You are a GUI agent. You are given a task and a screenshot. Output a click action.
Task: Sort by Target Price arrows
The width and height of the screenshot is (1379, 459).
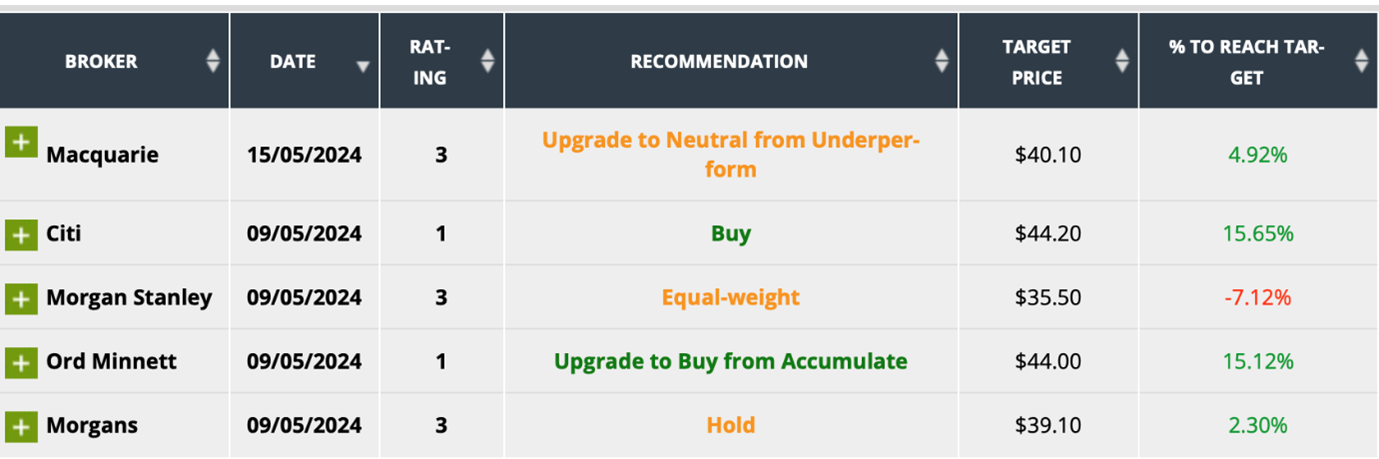pos(1122,61)
